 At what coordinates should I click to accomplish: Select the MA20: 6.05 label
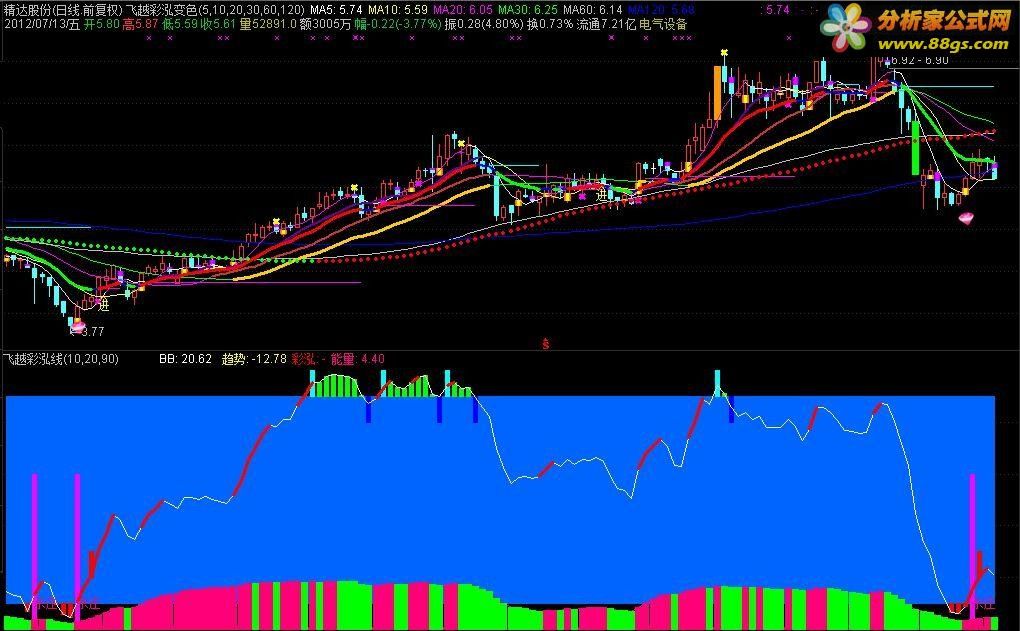coord(463,10)
